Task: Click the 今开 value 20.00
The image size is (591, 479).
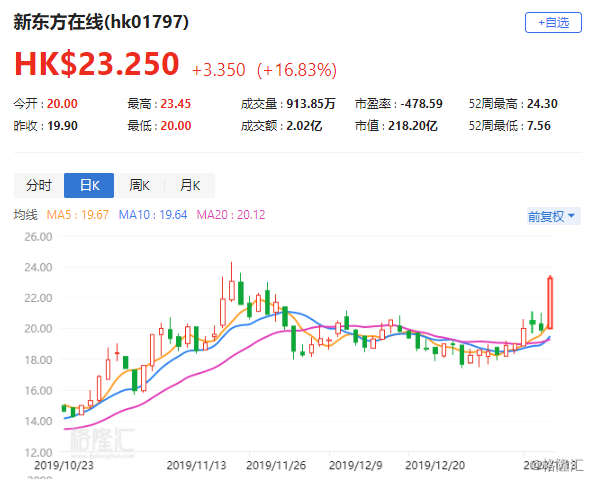Action: (x=62, y=104)
